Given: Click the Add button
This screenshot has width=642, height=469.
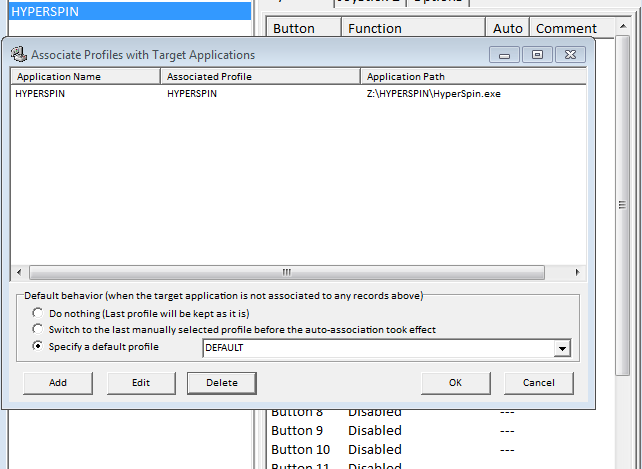Looking at the screenshot, I should coord(58,383).
